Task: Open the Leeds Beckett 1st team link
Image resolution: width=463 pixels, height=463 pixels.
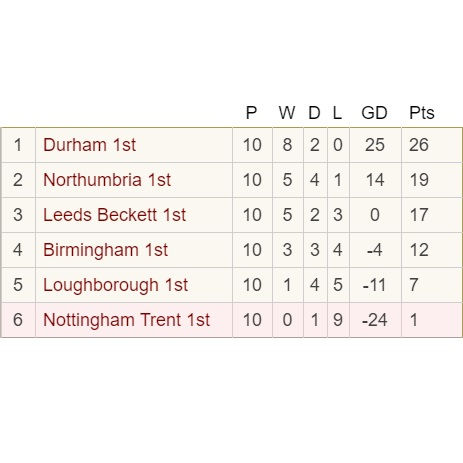Action: (x=114, y=215)
